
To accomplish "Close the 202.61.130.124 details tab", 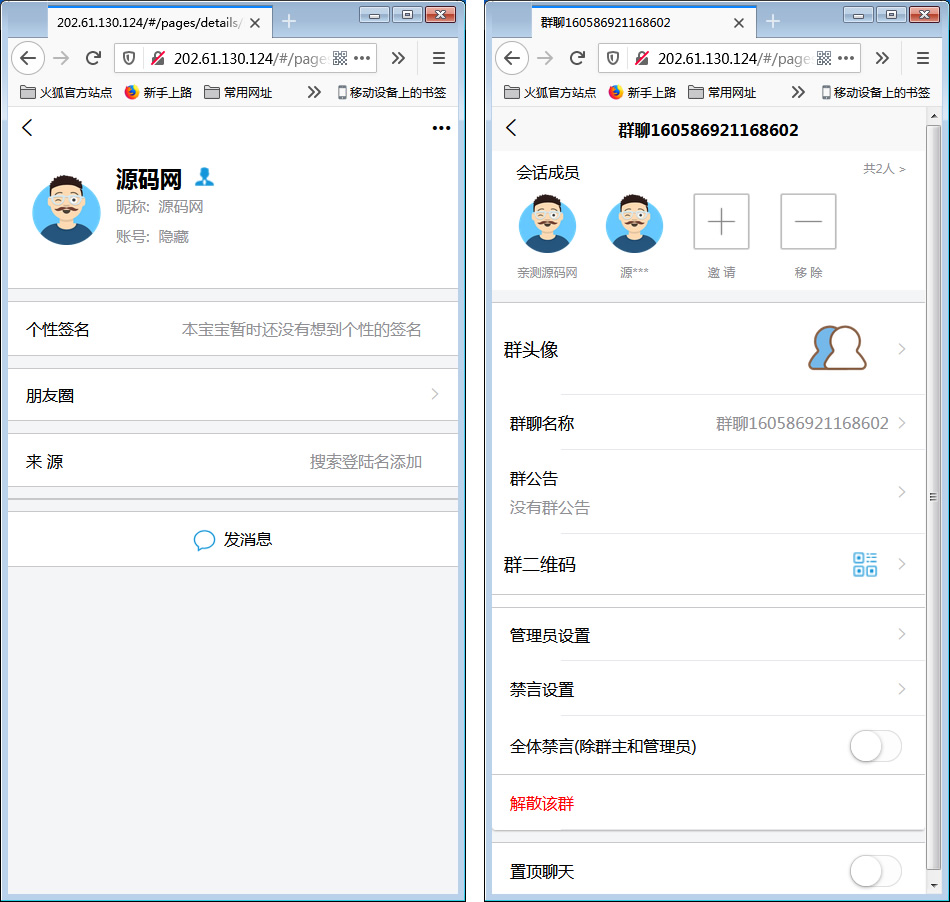I will [x=255, y=23].
